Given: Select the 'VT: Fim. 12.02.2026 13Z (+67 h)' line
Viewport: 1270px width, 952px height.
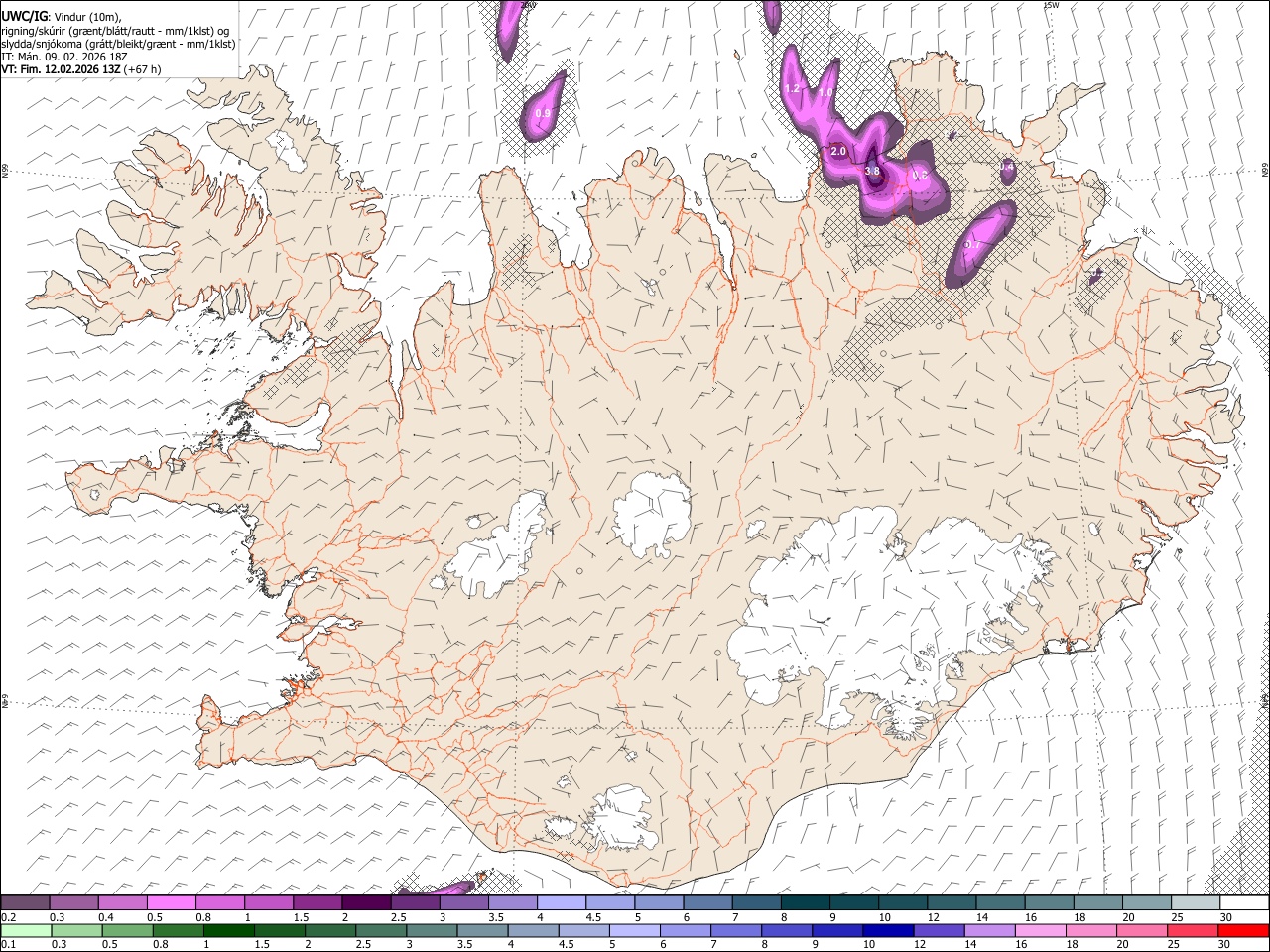Looking at the screenshot, I should 81,69.
